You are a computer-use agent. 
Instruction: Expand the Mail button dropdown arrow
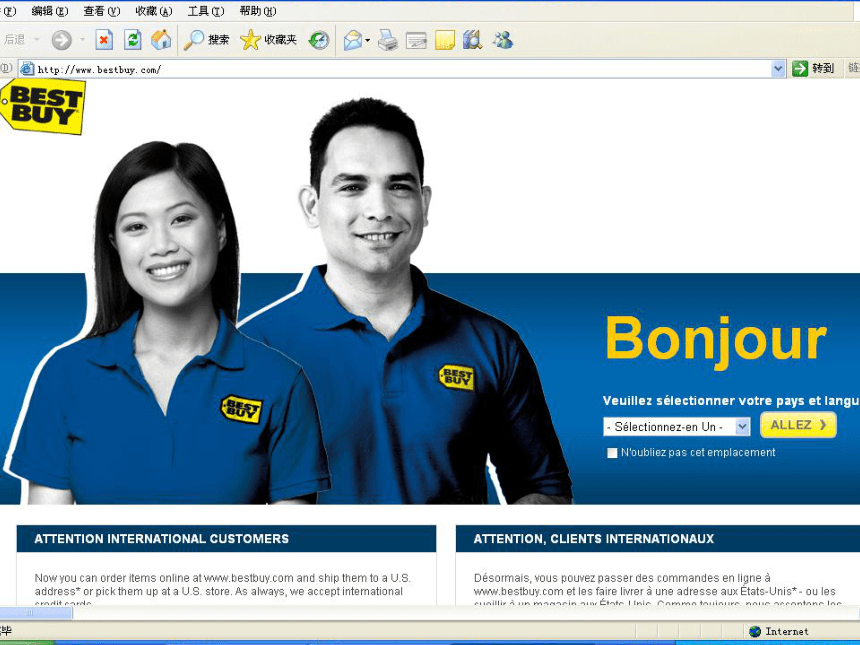367,40
